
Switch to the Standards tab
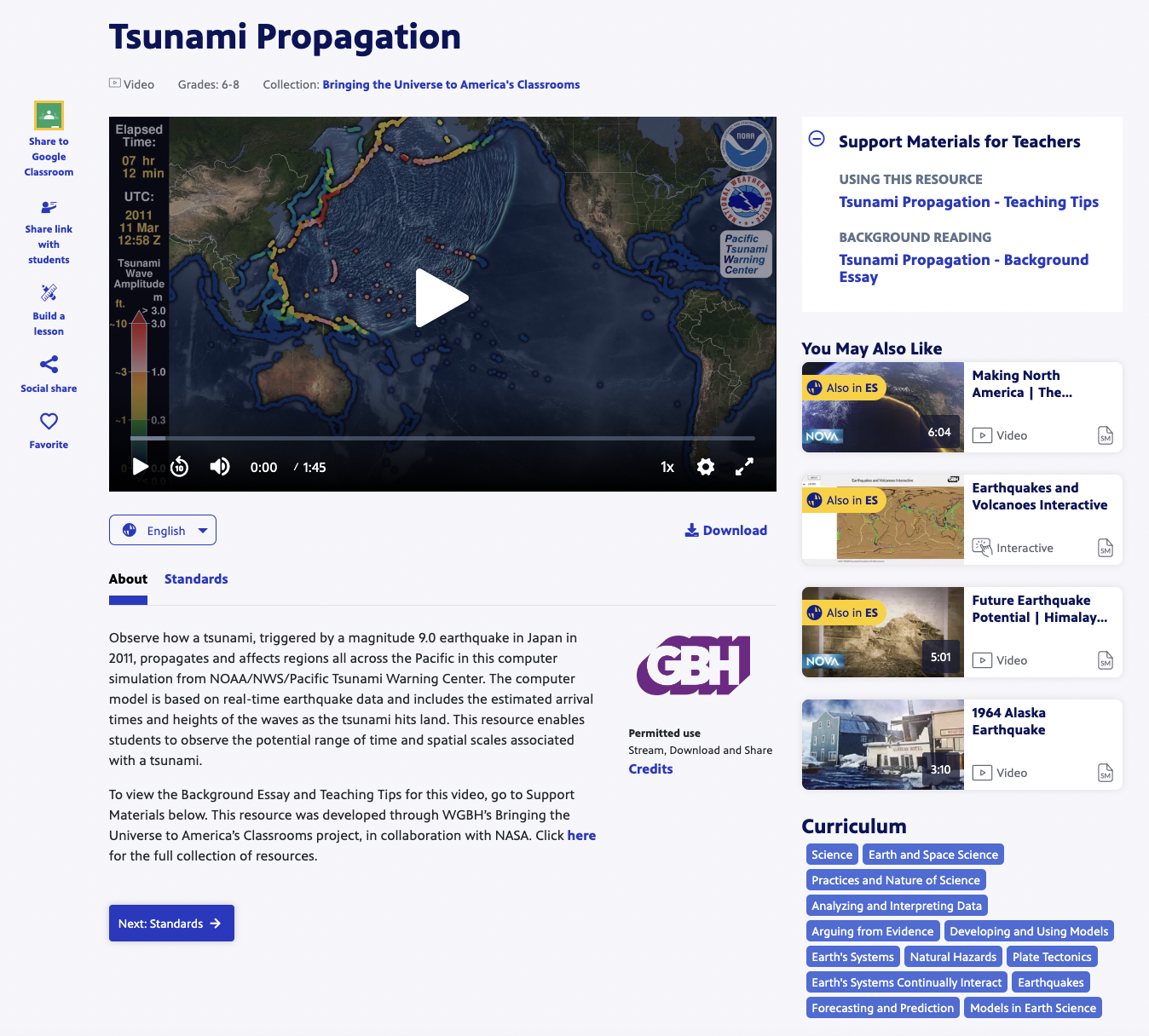195,578
